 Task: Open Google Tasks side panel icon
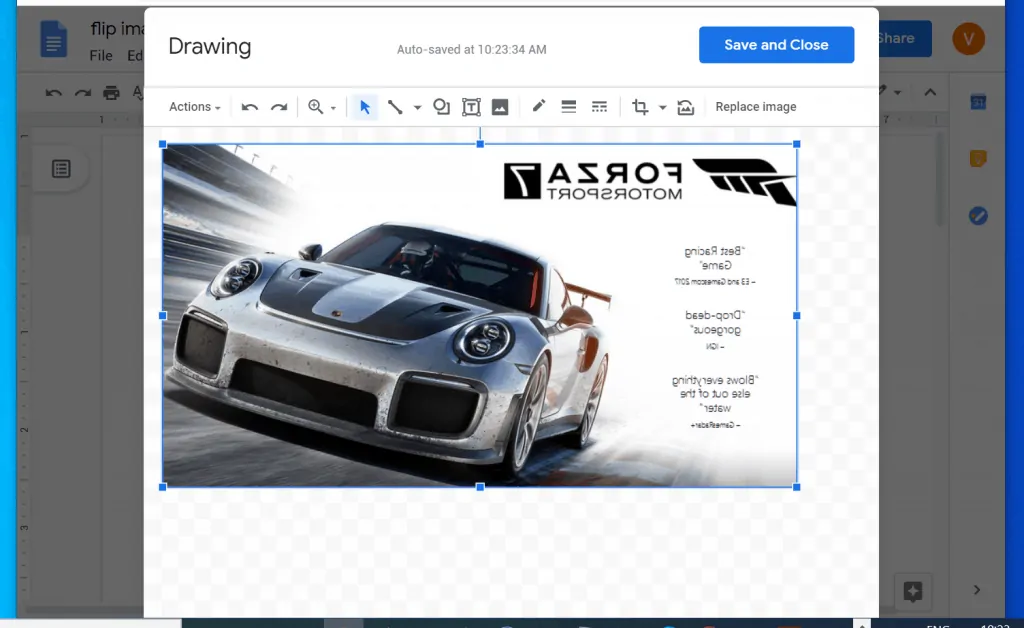tap(978, 215)
